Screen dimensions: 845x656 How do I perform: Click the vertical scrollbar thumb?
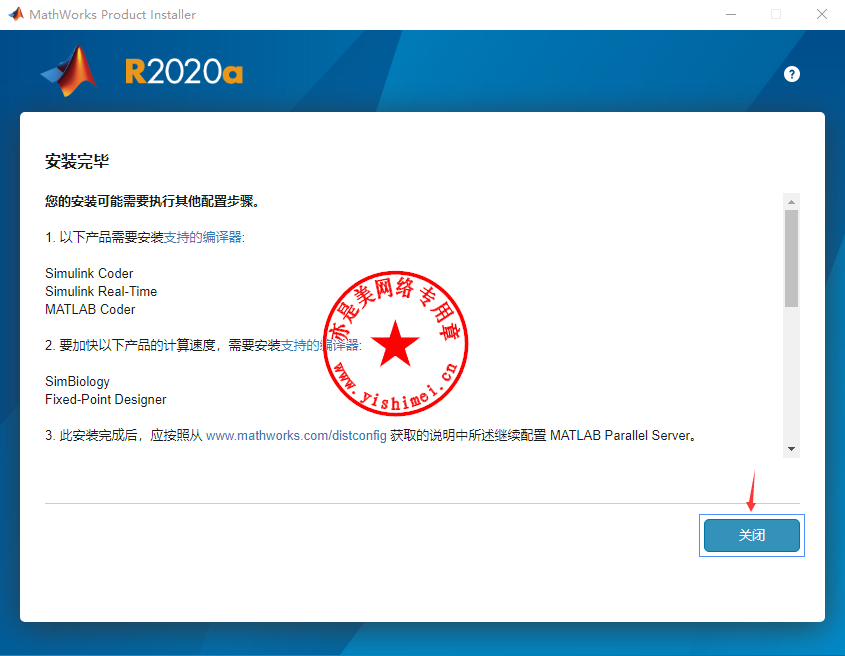(791, 259)
